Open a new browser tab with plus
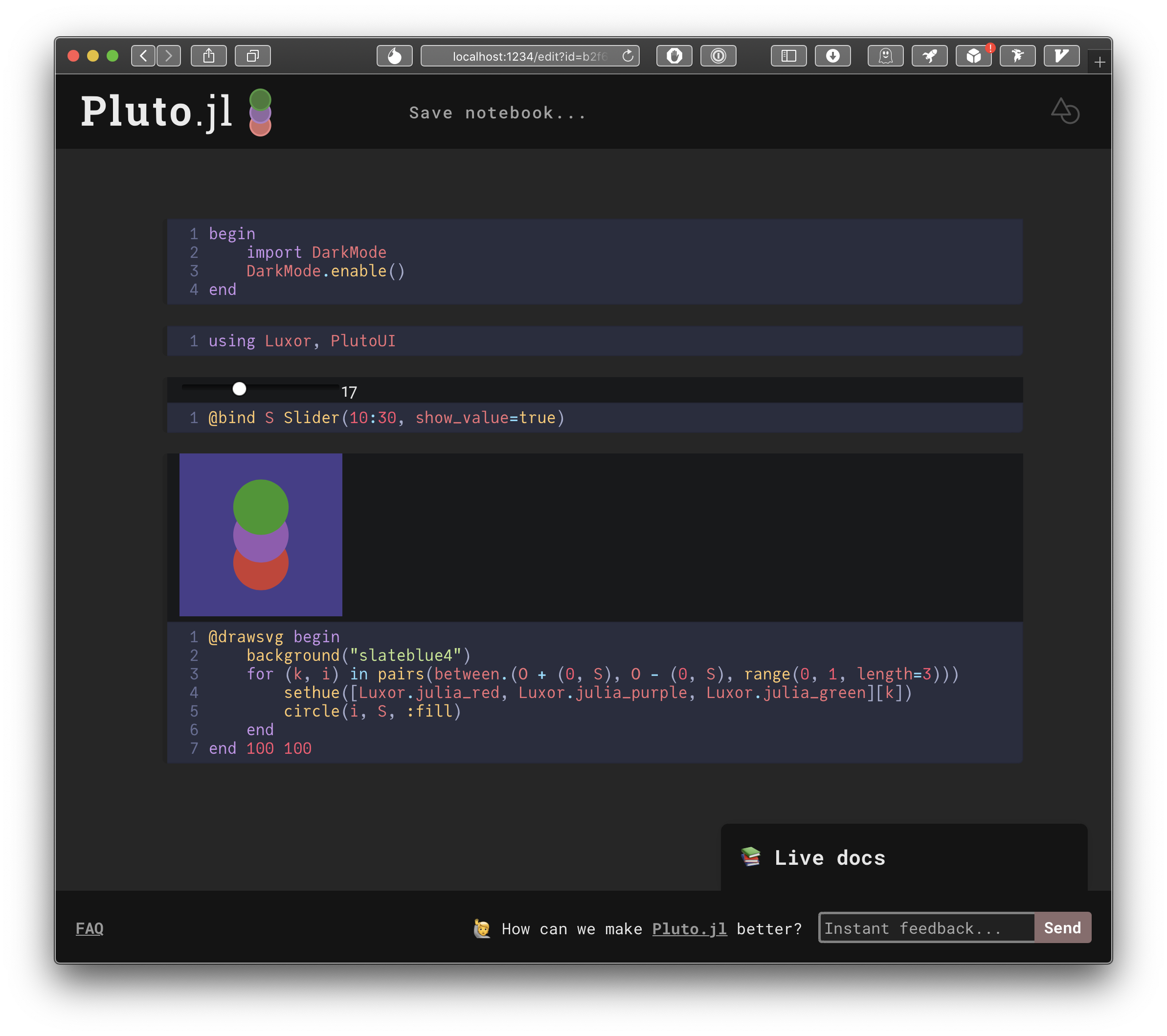The height and width of the screenshot is (1036, 1167). point(1100,62)
